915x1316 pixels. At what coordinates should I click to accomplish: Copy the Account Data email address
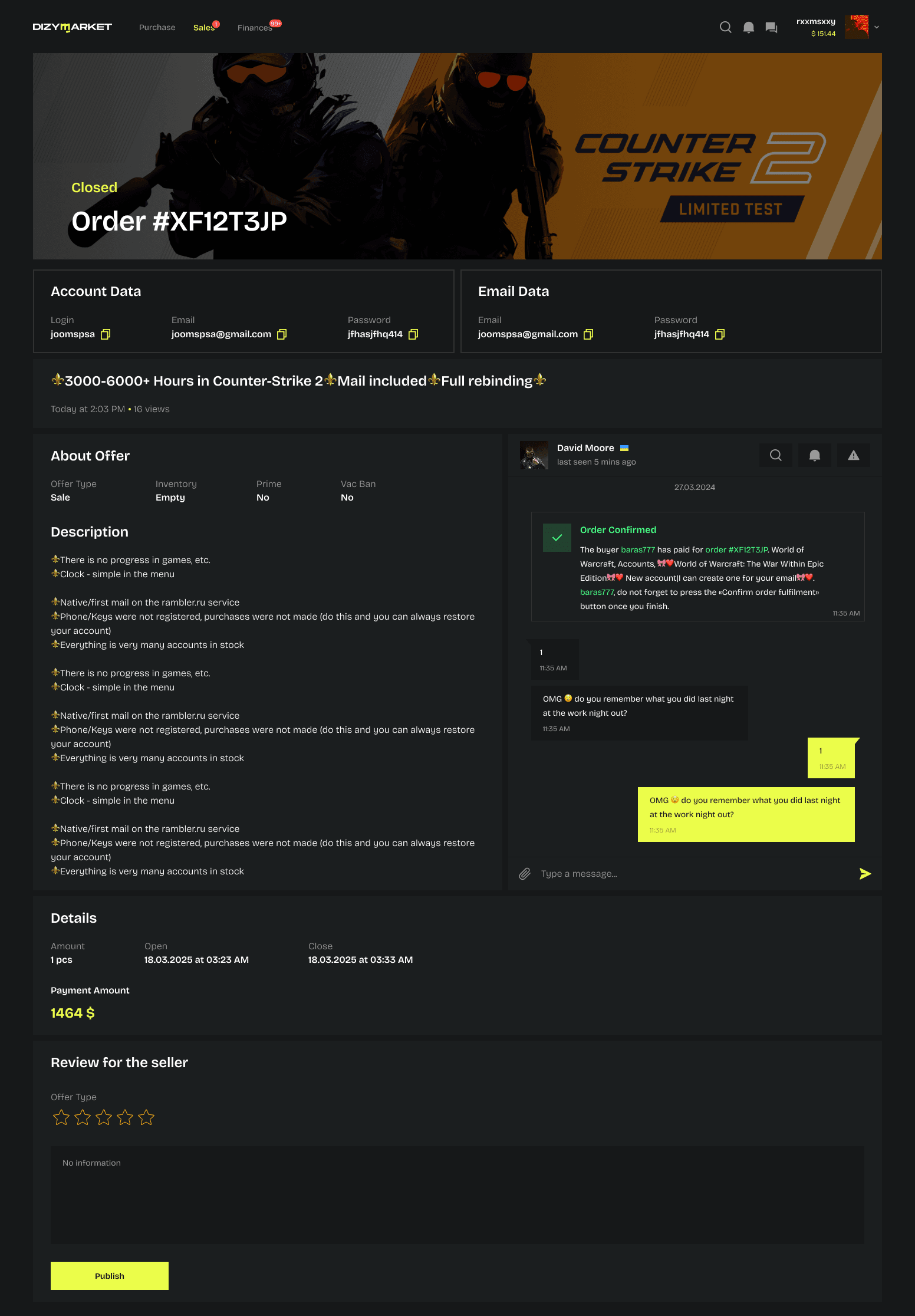click(x=282, y=334)
